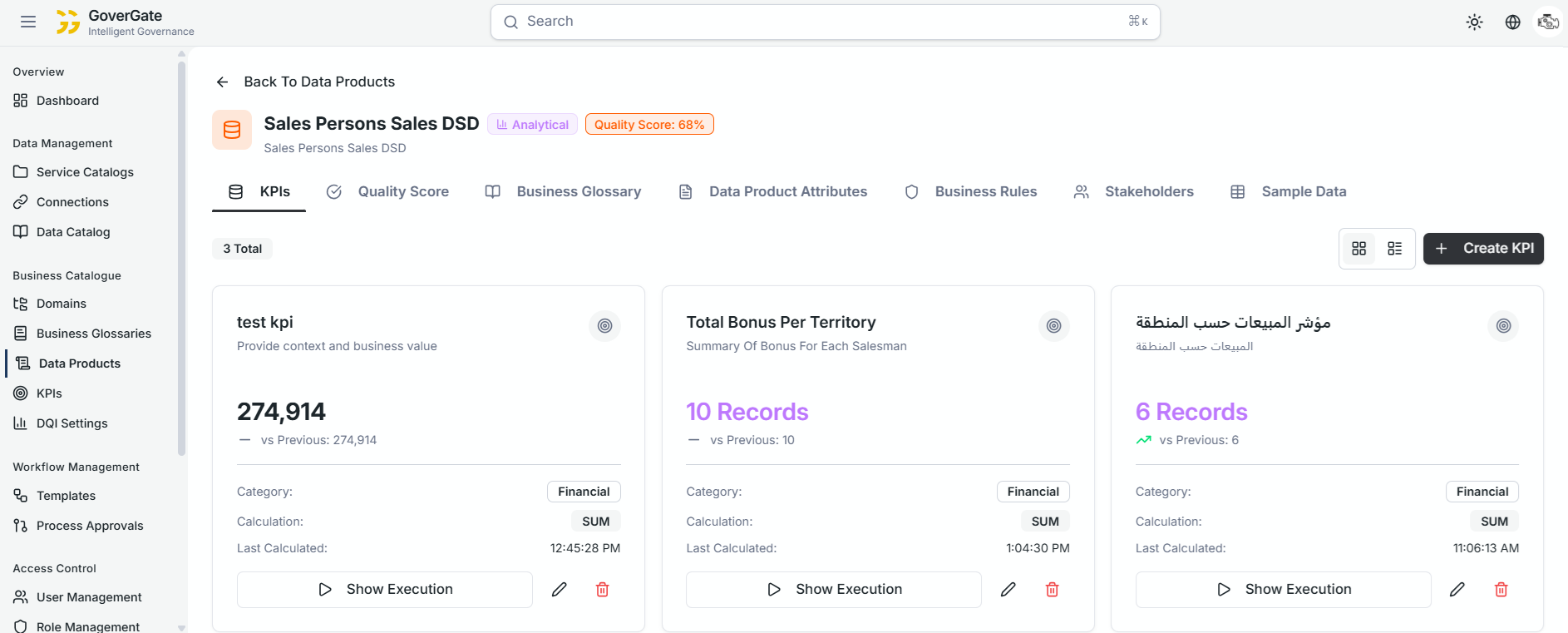Click the edit pencil on test kpi card
Screen dimensions: 1568x633
pos(560,590)
